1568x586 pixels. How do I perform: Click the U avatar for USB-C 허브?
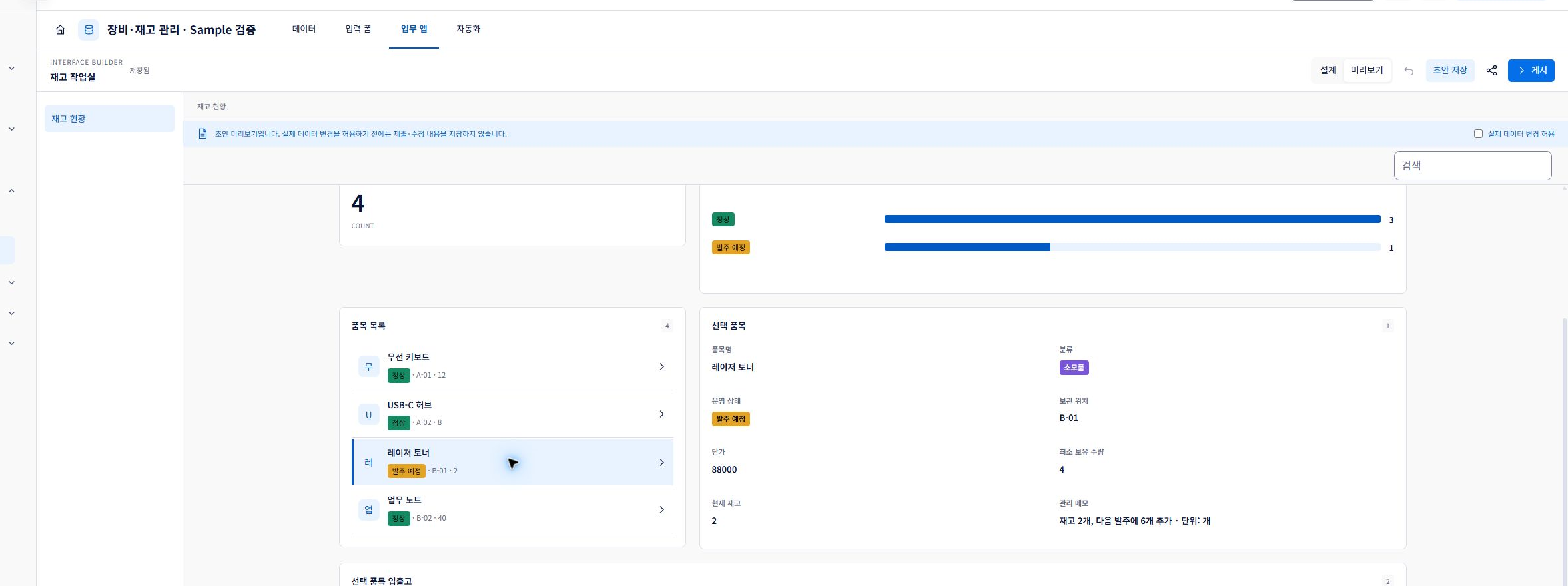(368, 414)
